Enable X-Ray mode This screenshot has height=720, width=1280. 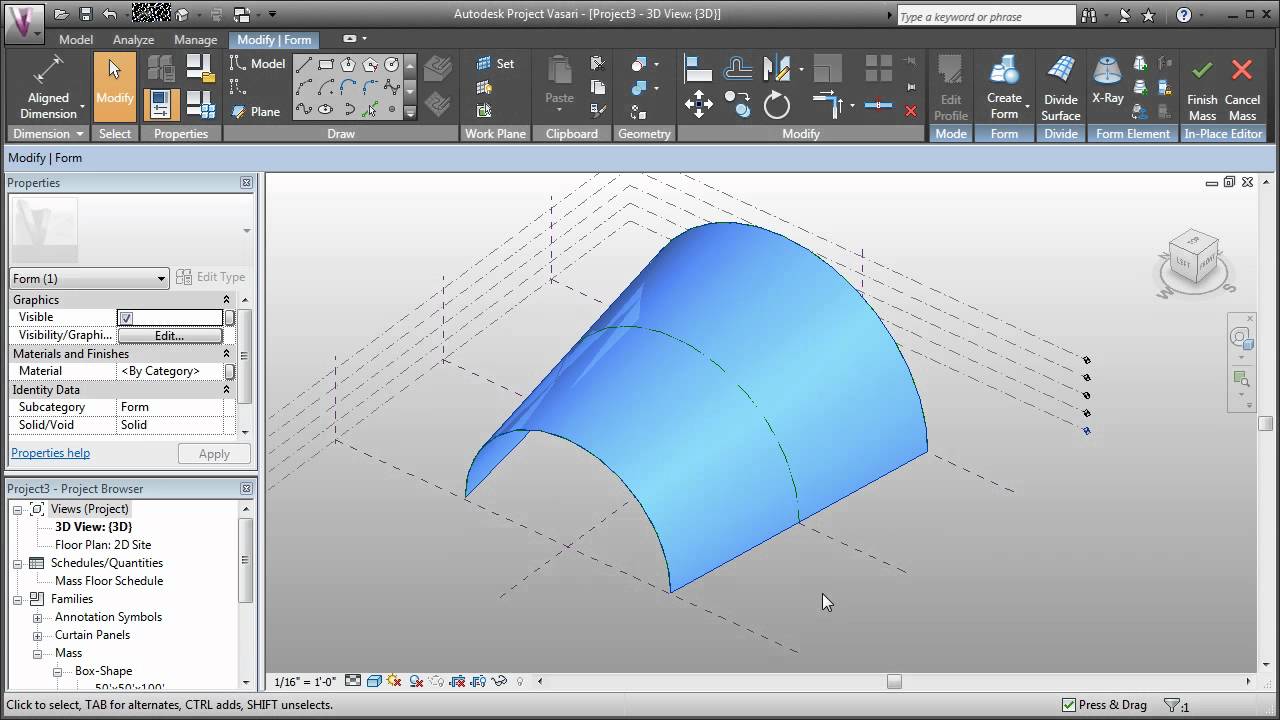point(1107,80)
